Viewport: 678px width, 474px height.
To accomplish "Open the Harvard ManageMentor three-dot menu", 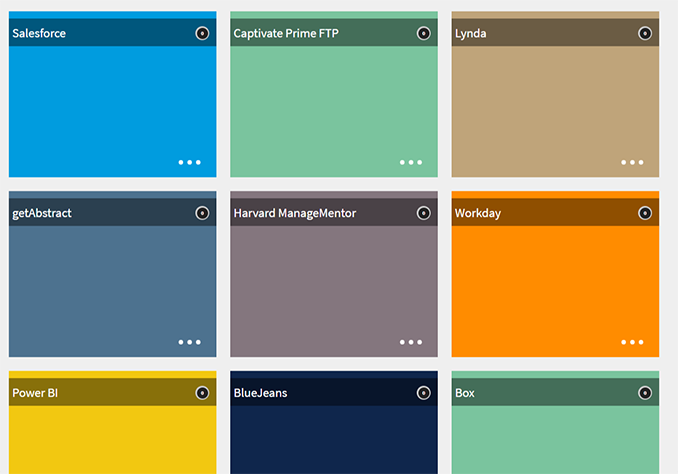I will (x=411, y=342).
